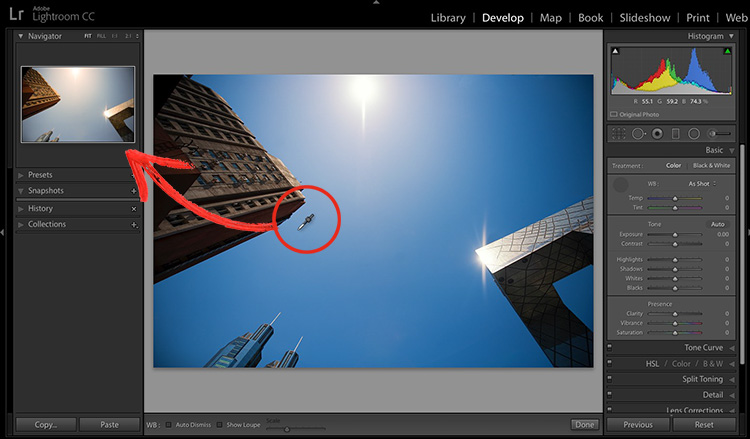This screenshot has width=750, height=439.
Task: Expand the History panel
Action: [x=21, y=209]
